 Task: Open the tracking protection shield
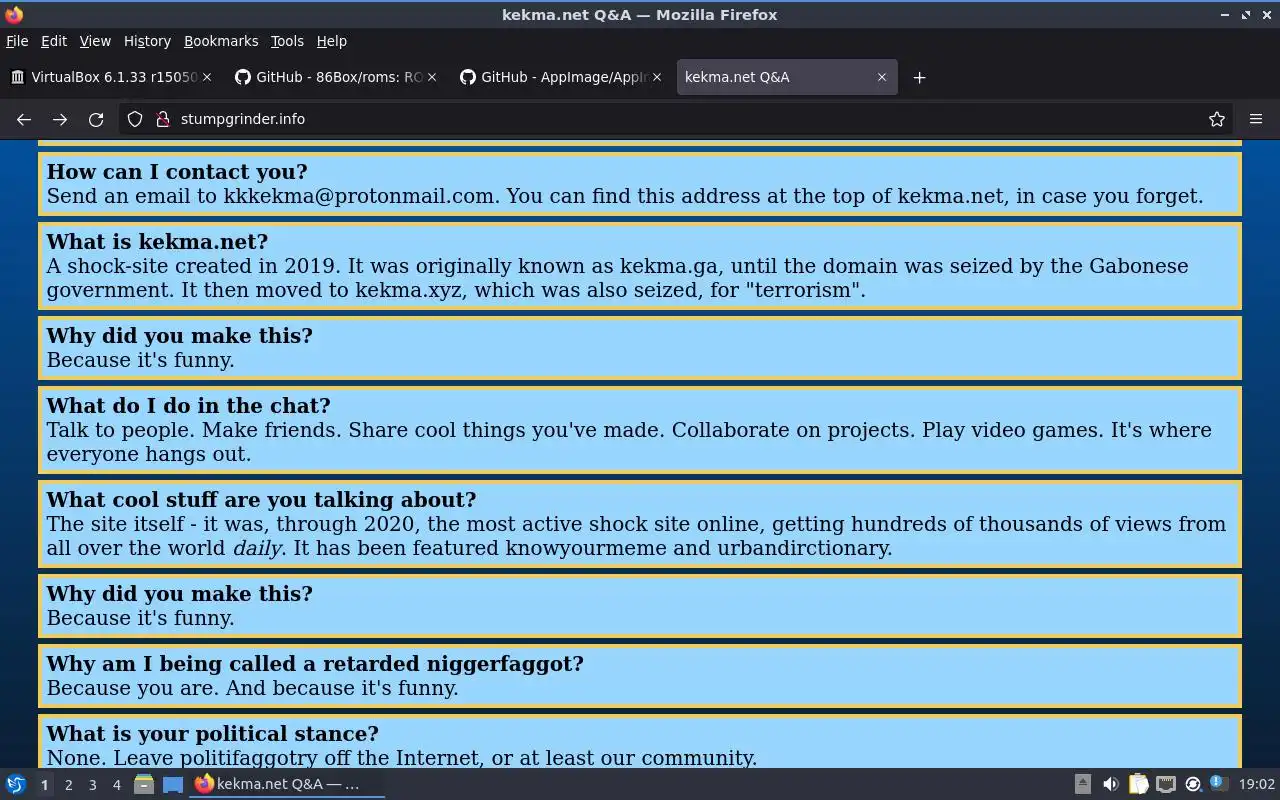click(135, 119)
